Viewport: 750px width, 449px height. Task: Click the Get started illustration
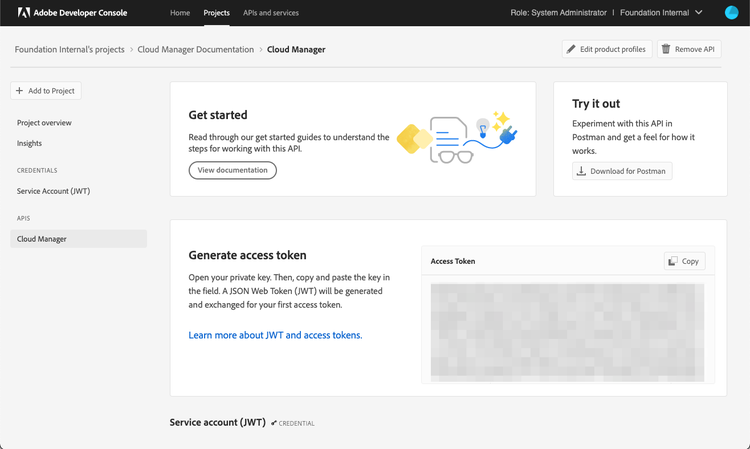click(x=457, y=137)
